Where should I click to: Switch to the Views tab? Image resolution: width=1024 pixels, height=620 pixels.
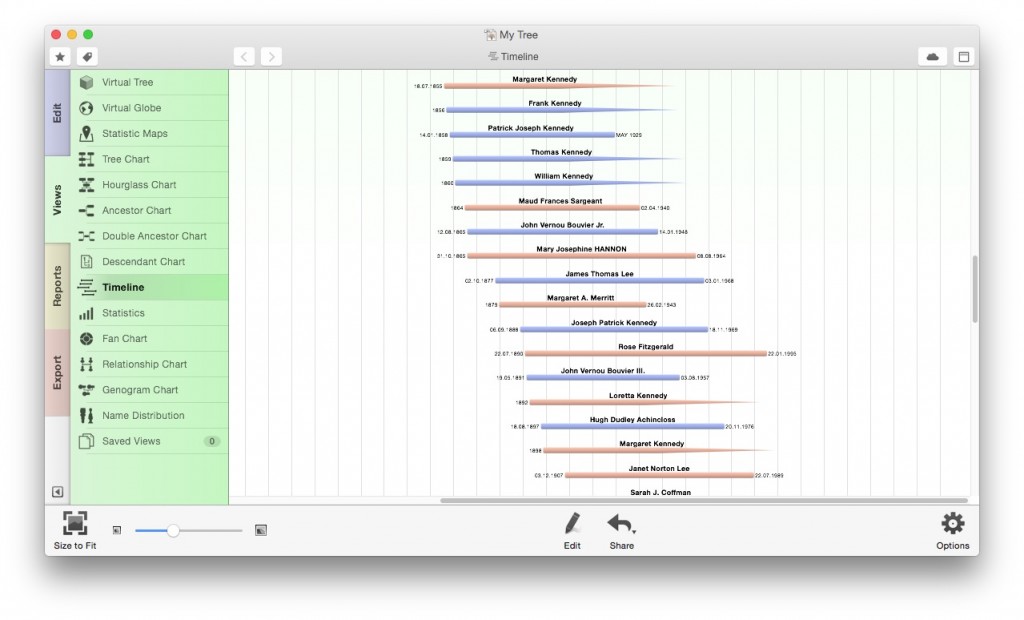57,200
